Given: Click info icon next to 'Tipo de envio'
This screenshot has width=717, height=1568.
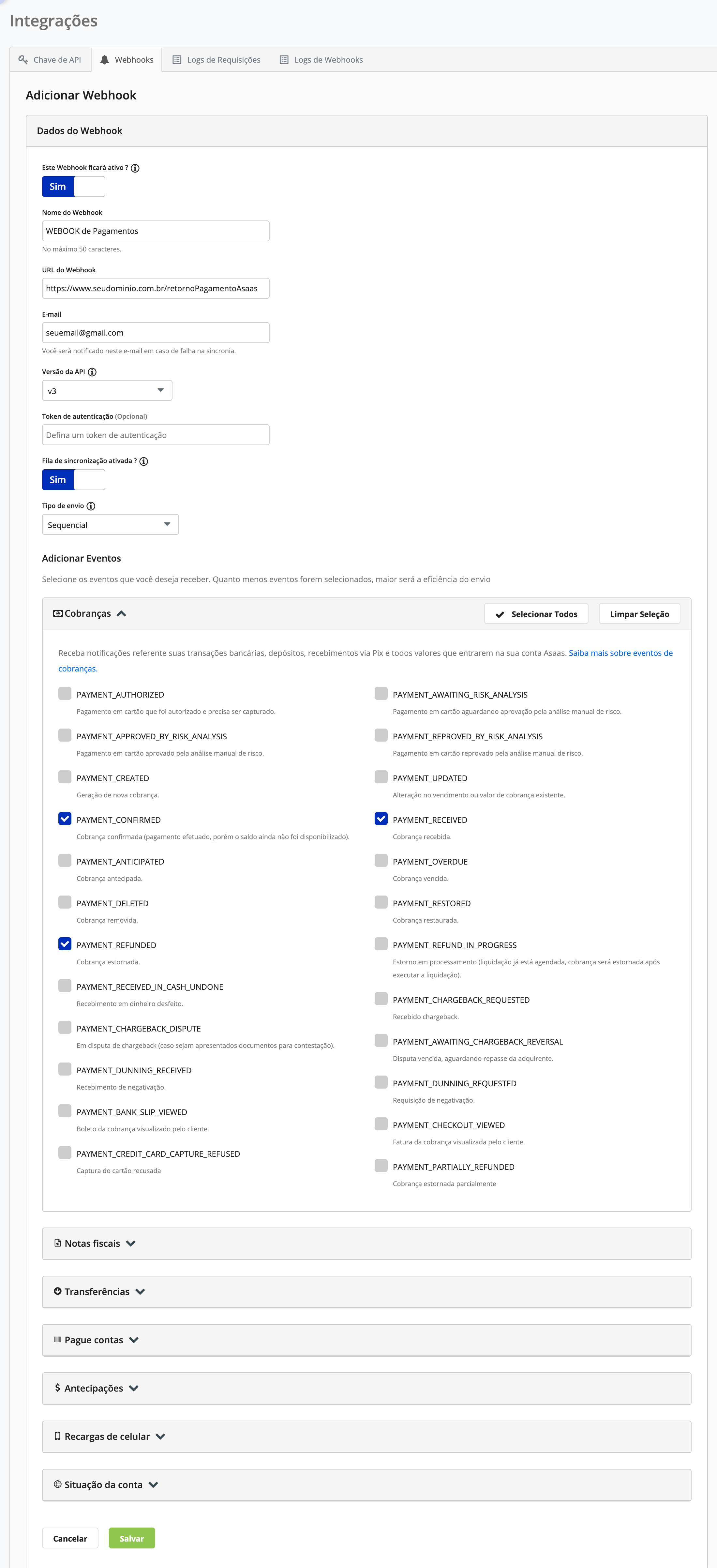Looking at the screenshot, I should coord(91,506).
